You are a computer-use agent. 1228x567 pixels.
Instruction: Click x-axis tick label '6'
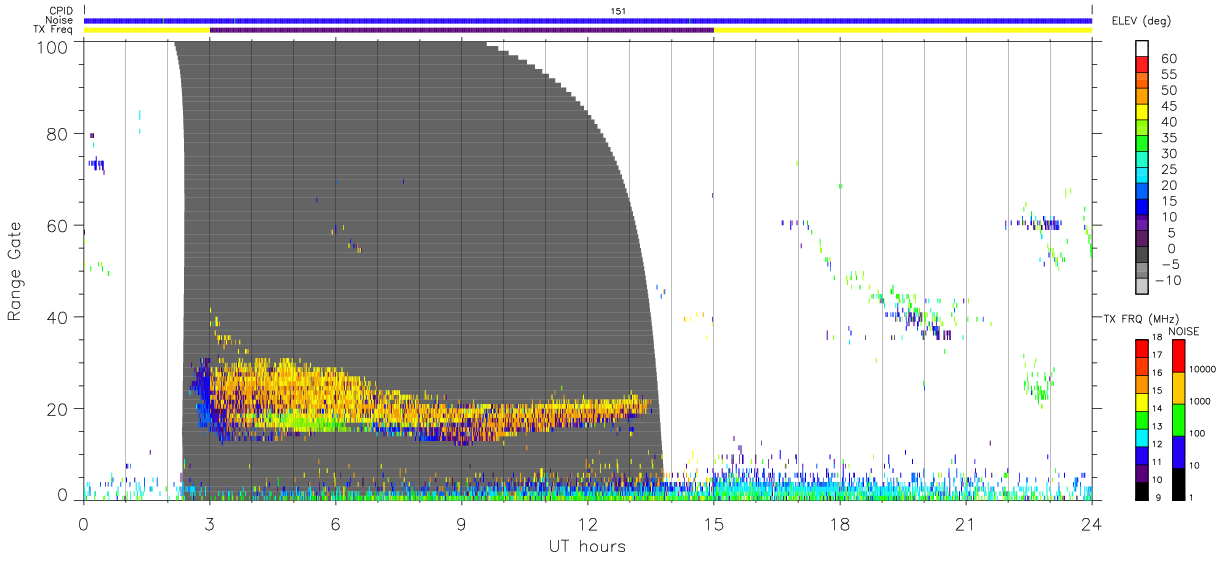point(335,523)
